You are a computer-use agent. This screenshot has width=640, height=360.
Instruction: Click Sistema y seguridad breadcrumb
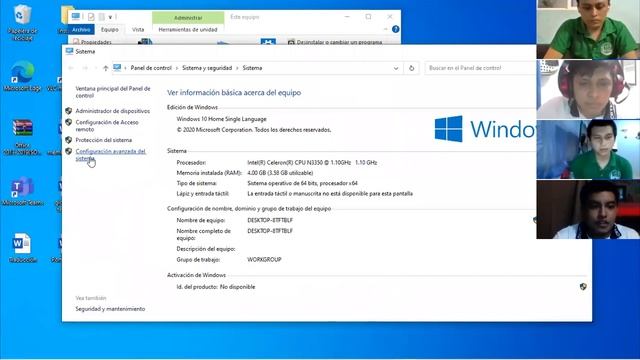click(x=207, y=68)
